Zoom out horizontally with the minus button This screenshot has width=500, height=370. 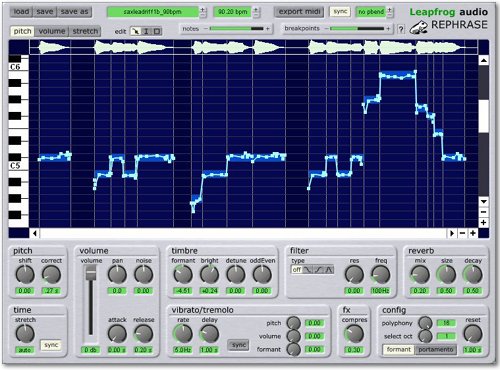[462, 233]
